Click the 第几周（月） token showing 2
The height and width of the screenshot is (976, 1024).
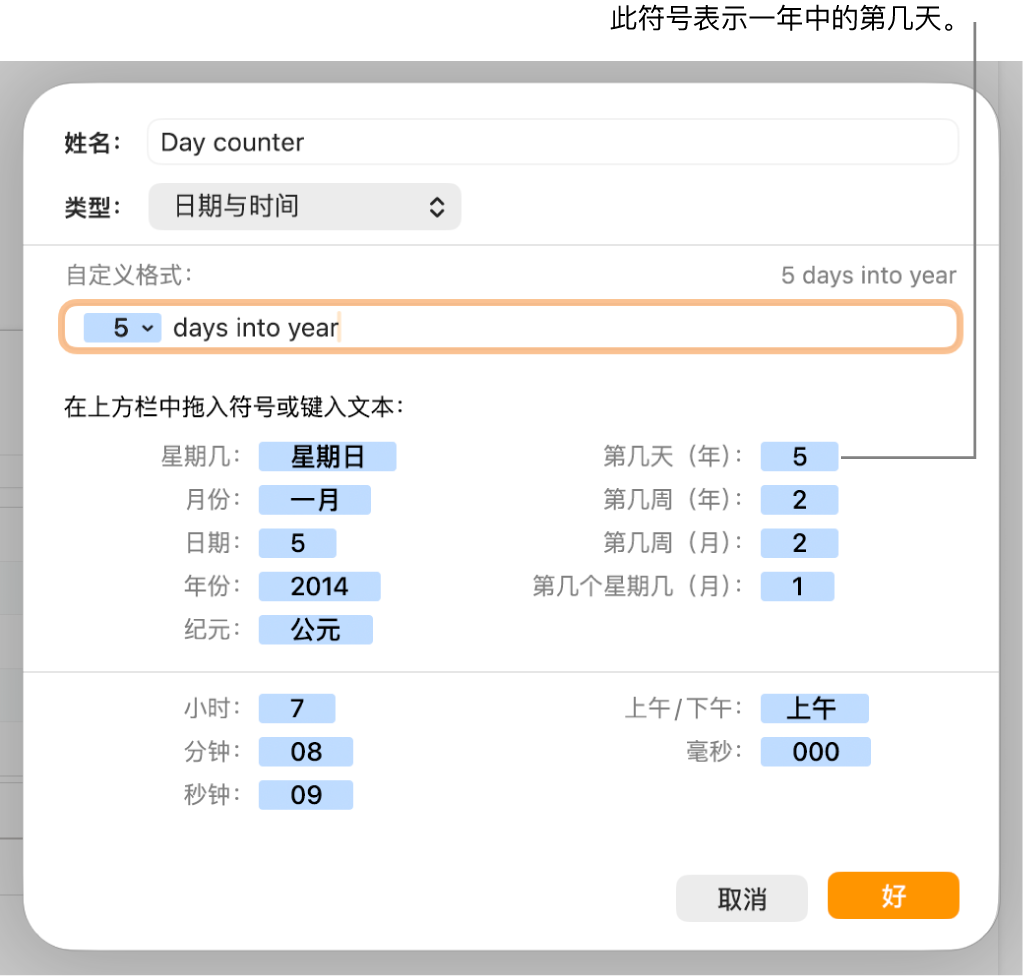799,543
